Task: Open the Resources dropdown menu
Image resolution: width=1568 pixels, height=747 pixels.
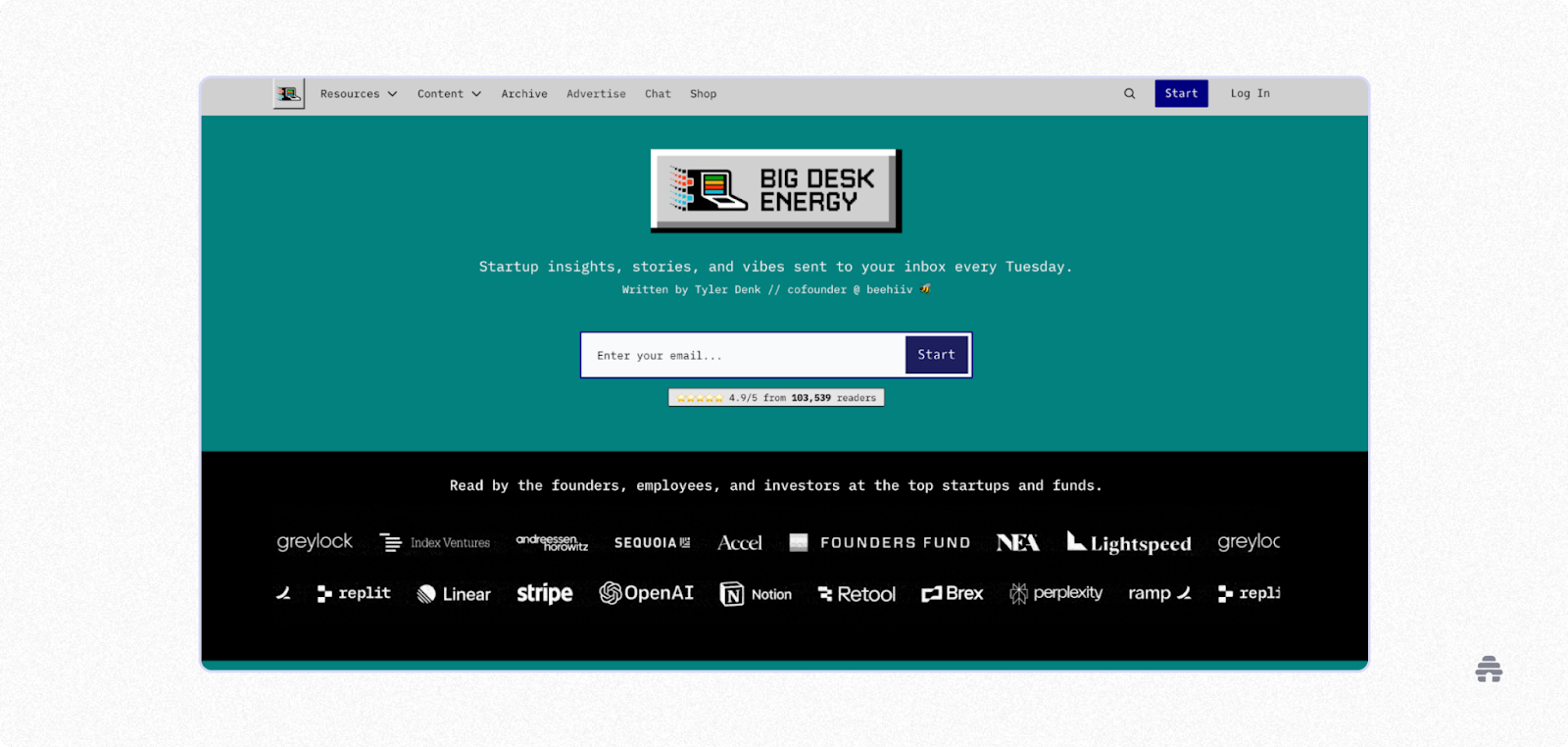Action: pos(359,94)
